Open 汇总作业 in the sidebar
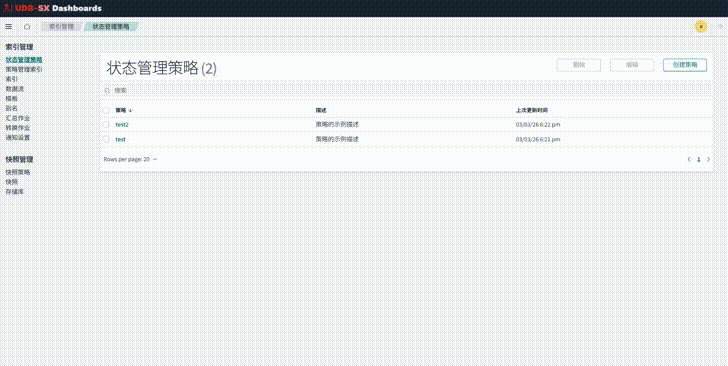The image size is (728, 366). point(18,118)
